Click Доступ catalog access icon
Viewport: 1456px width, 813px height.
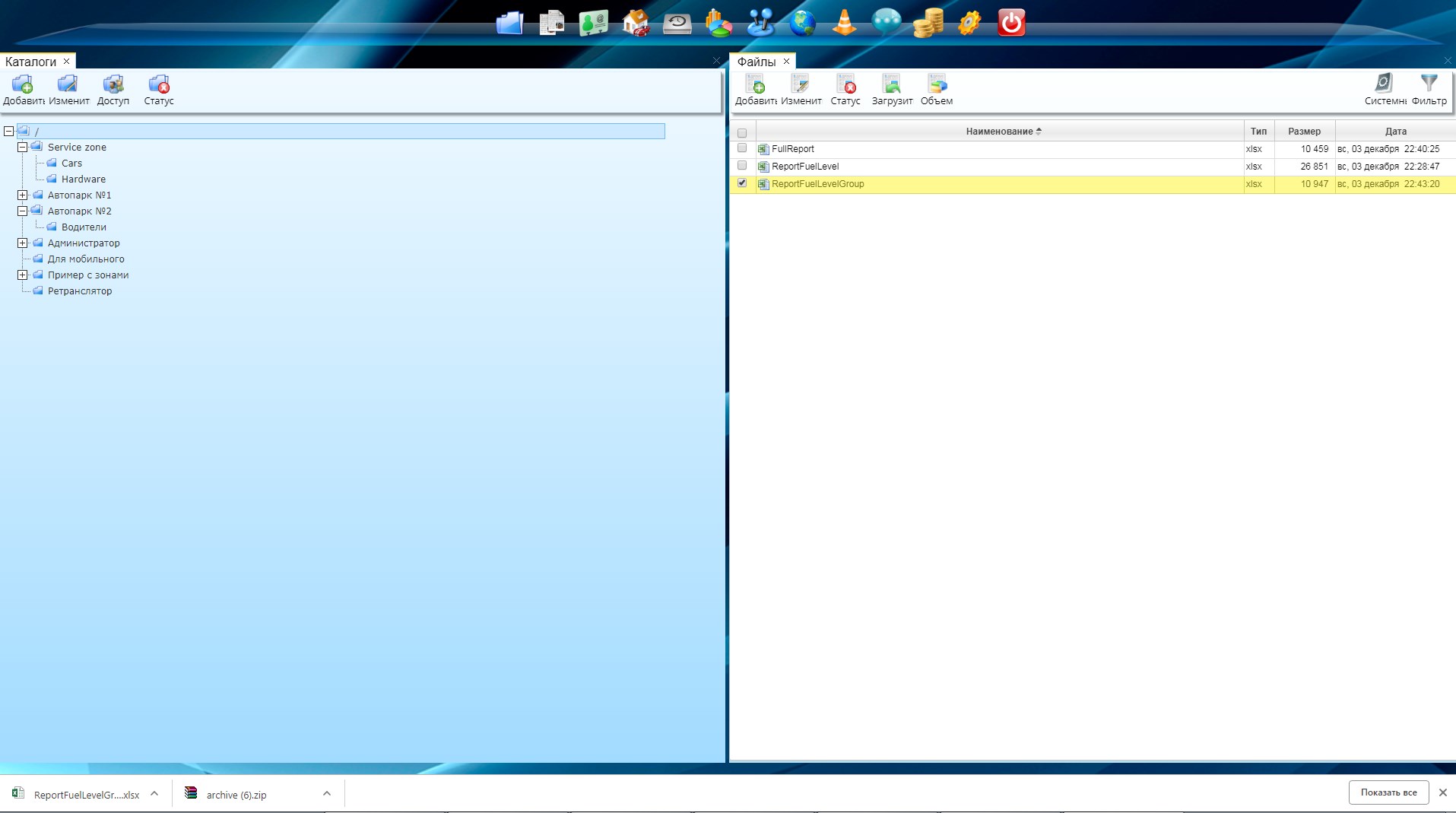point(113,90)
